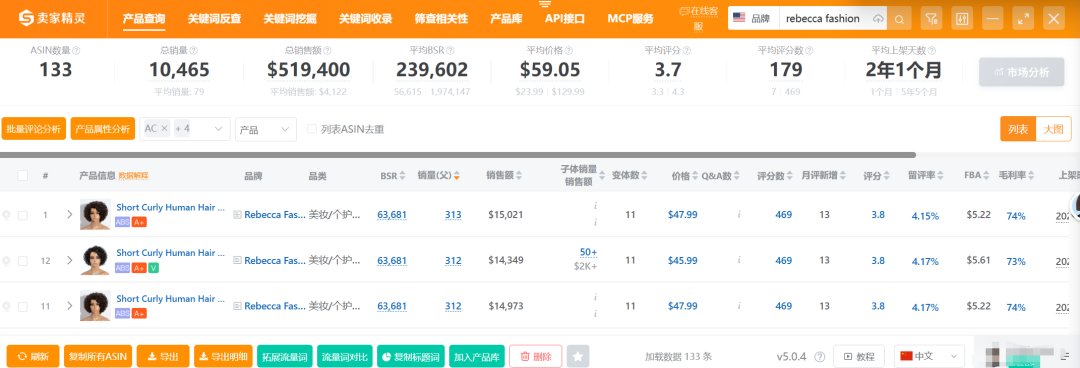Click the cloud upload icon in search box
The height and width of the screenshot is (368, 1080).
click(878, 19)
